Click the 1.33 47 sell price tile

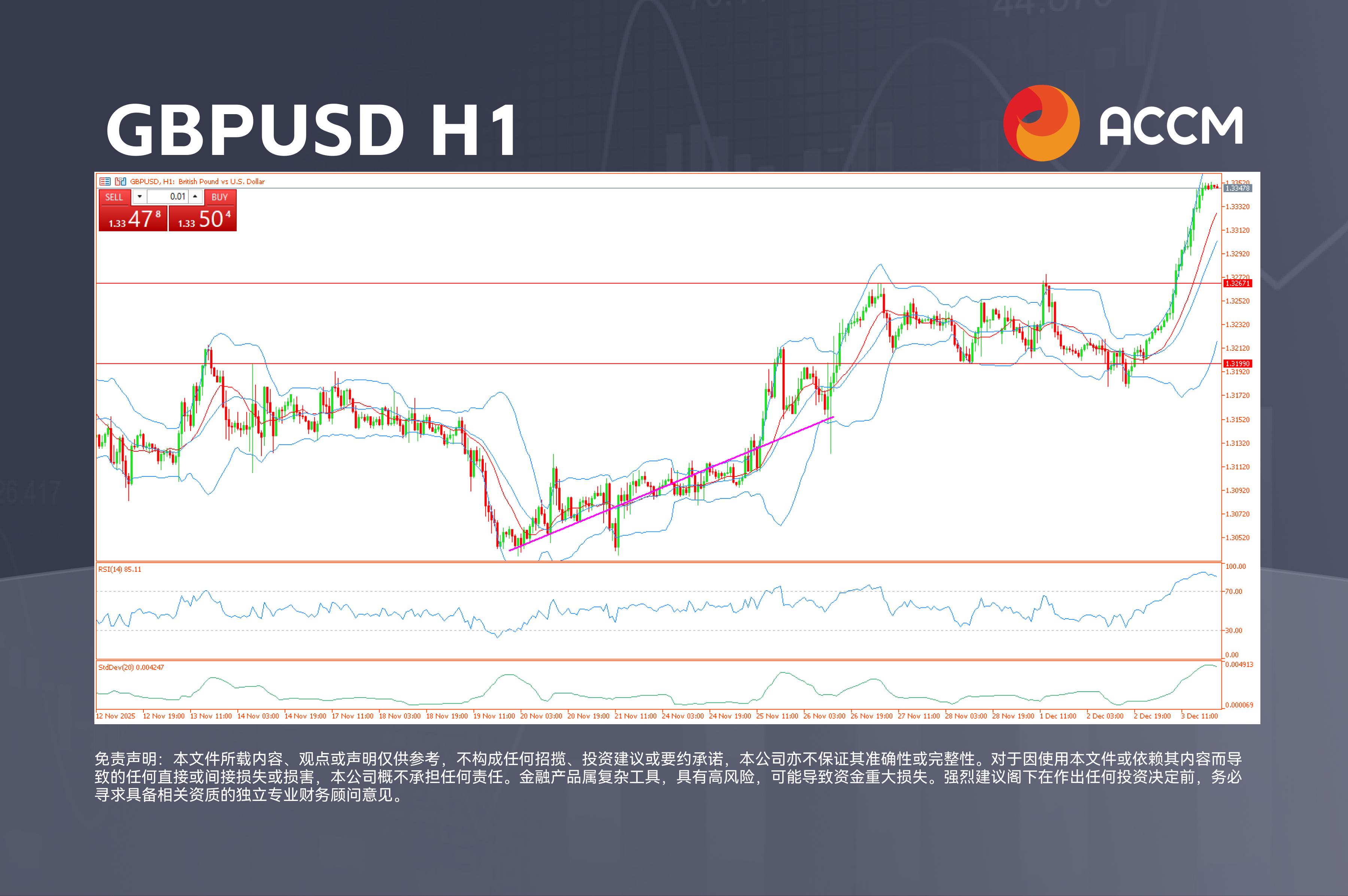[133, 218]
